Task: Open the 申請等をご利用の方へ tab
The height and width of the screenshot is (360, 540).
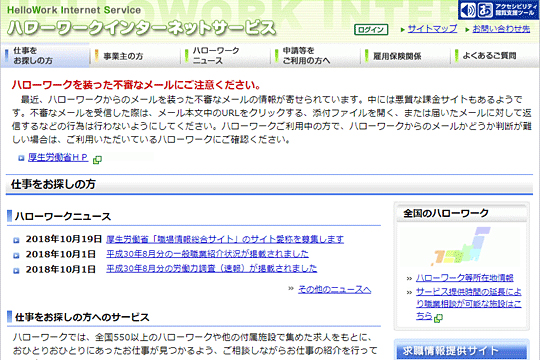Action: (x=315, y=55)
